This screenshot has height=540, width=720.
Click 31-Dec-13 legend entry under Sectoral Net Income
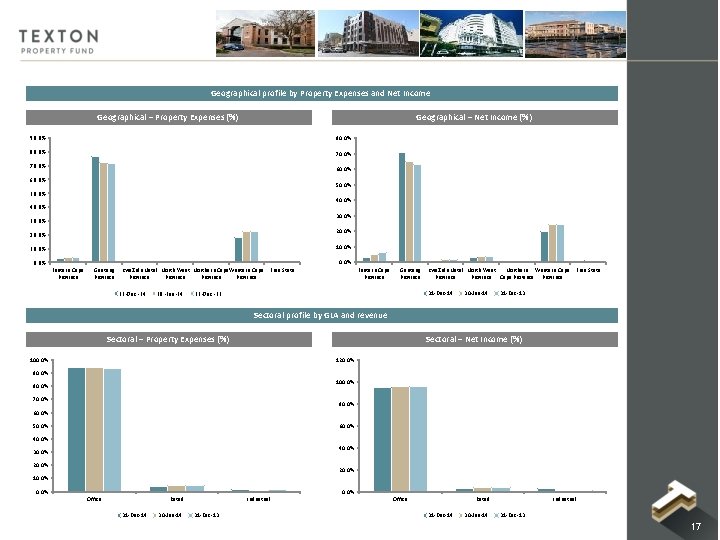(x=510, y=515)
